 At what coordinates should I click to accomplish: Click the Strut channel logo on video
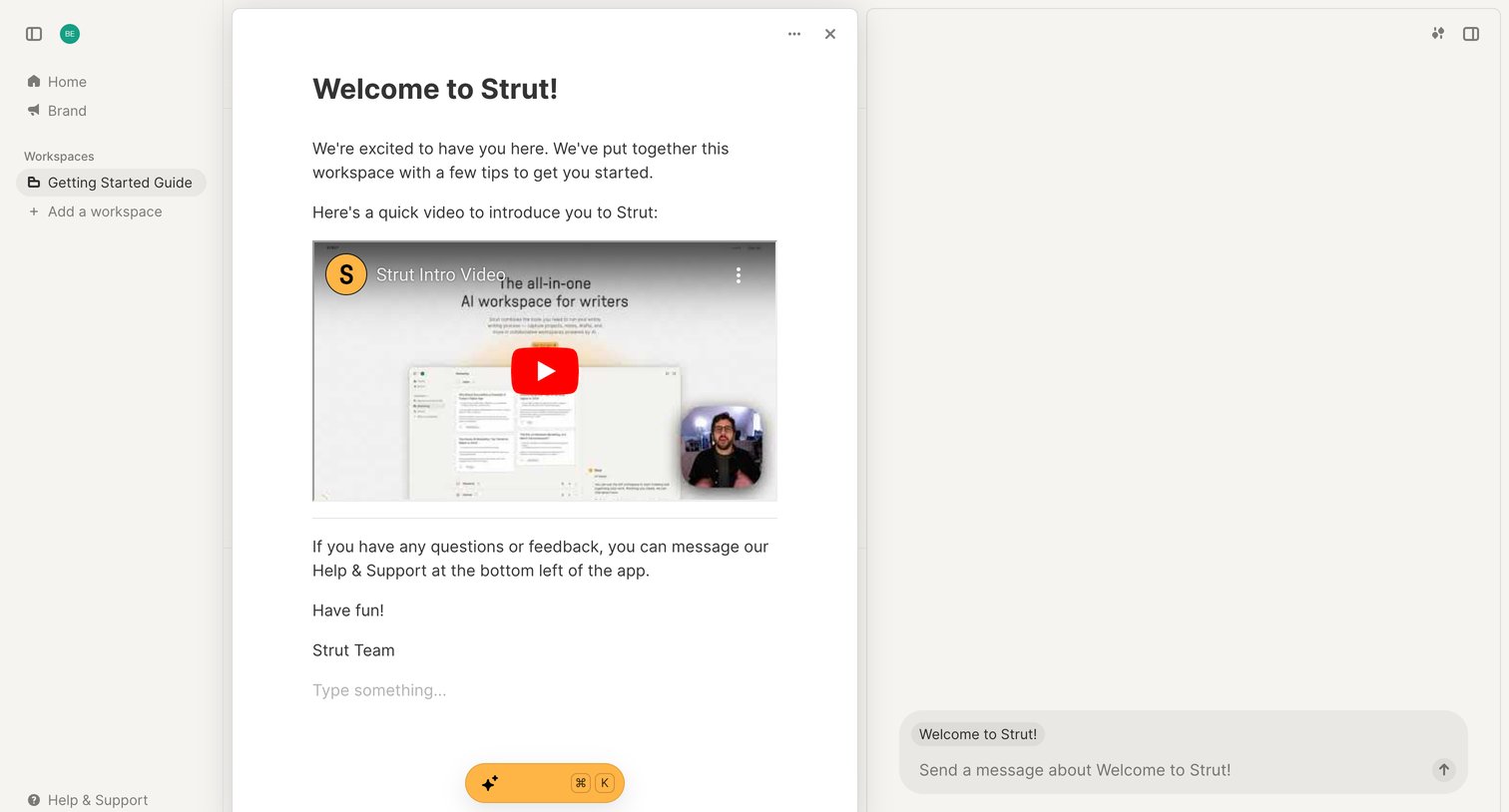pyautogui.click(x=346, y=274)
